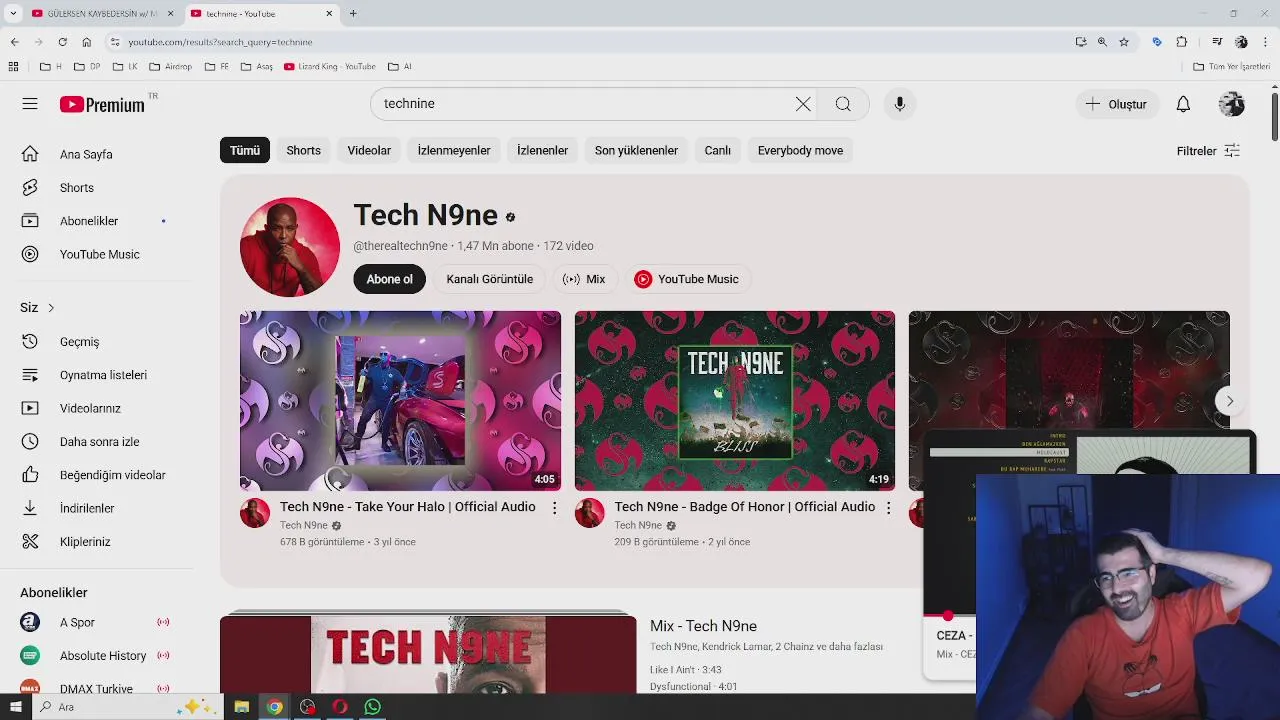Open more options for Badge Of Honor video
This screenshot has width=1280, height=720.
[888, 508]
